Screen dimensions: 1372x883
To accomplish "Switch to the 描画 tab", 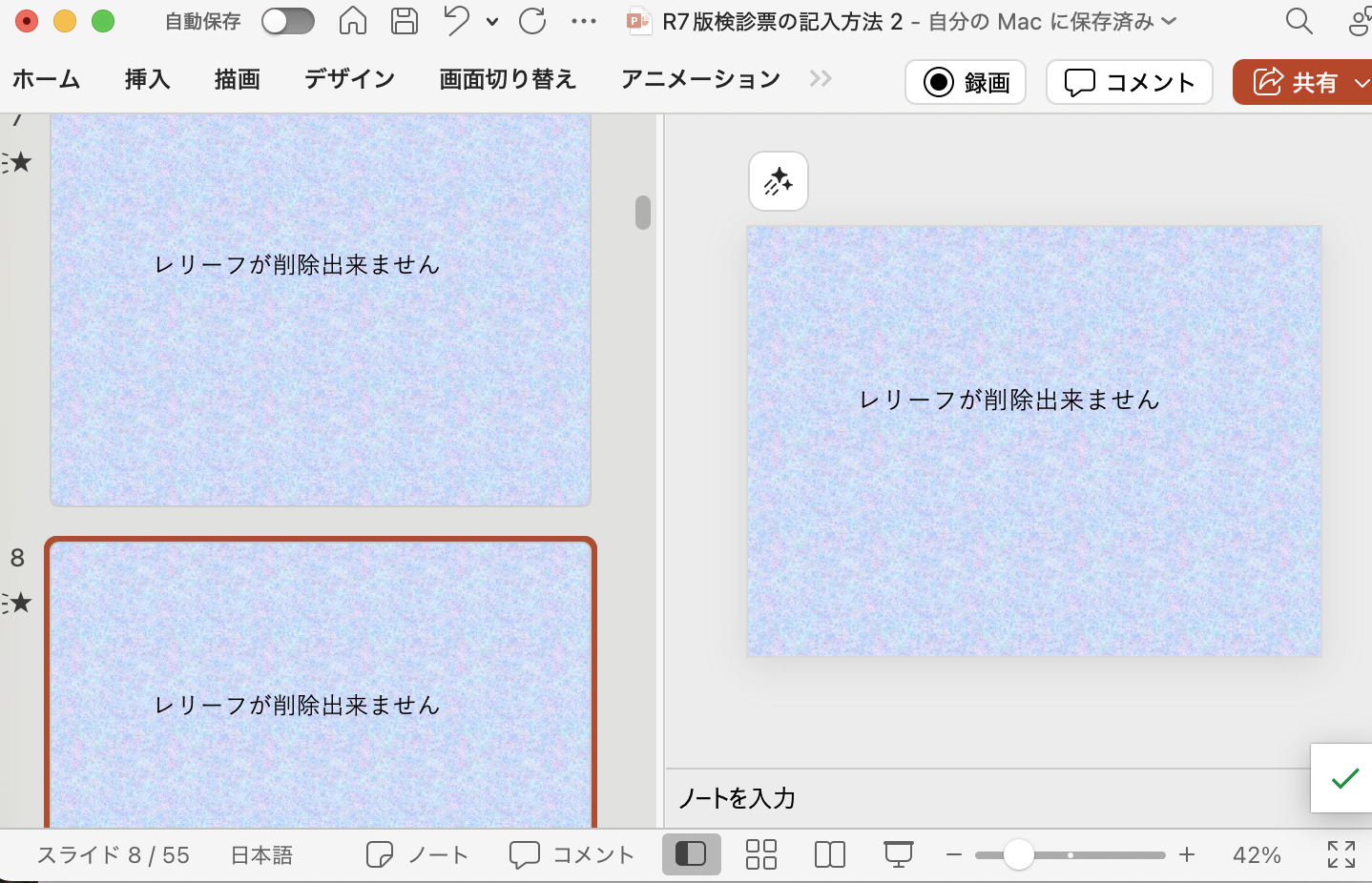I will (x=237, y=80).
